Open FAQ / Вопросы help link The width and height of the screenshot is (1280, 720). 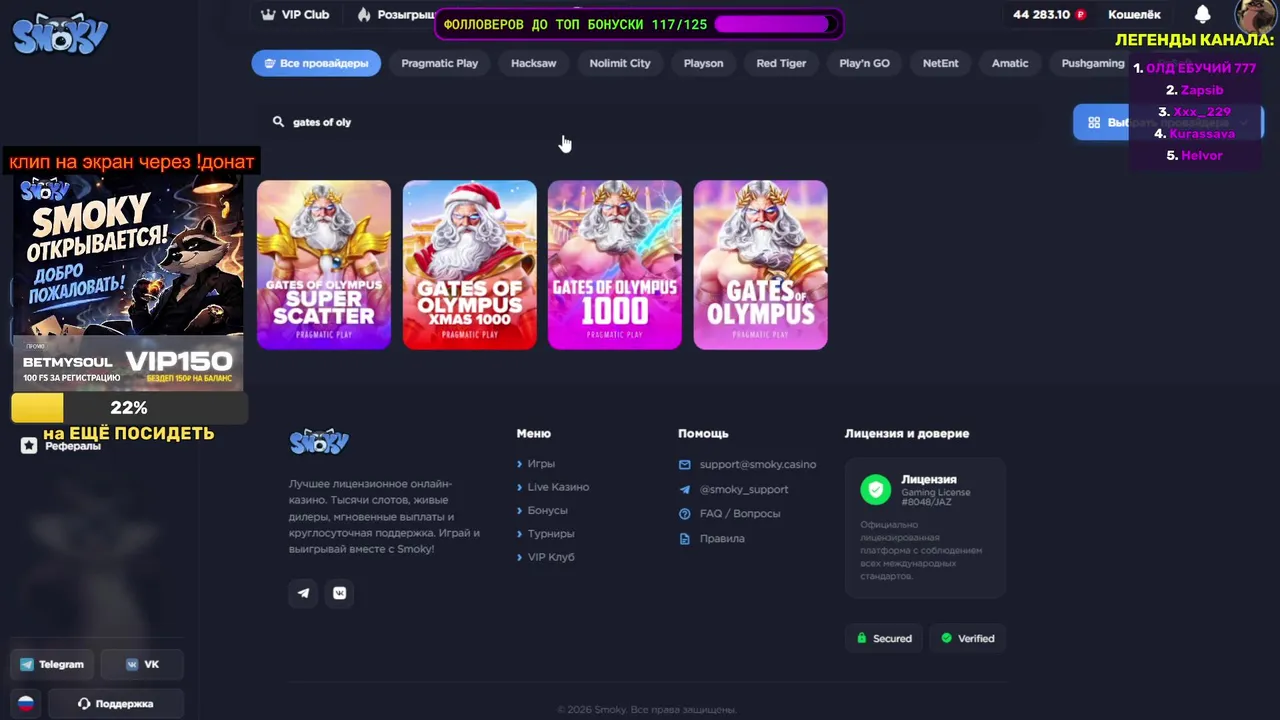(x=740, y=514)
